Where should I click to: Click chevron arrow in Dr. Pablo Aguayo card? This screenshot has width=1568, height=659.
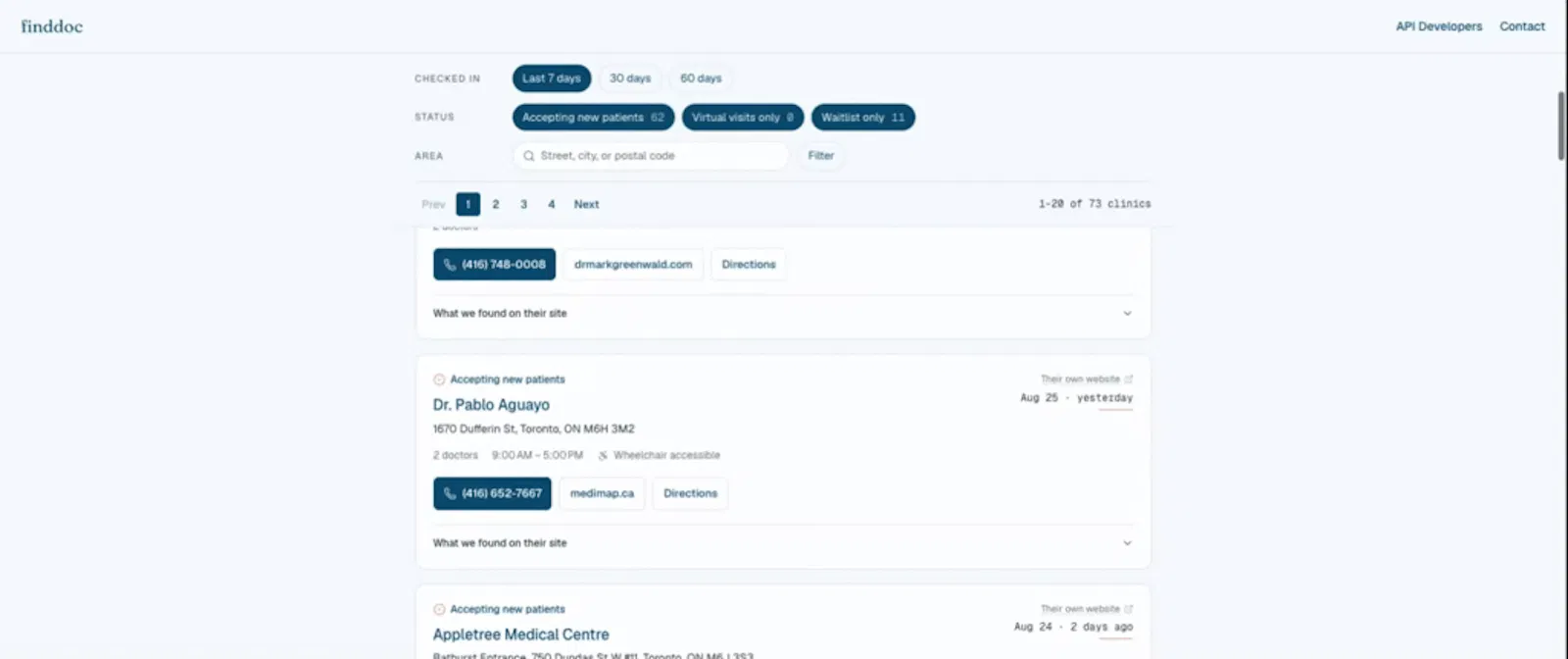click(1127, 543)
